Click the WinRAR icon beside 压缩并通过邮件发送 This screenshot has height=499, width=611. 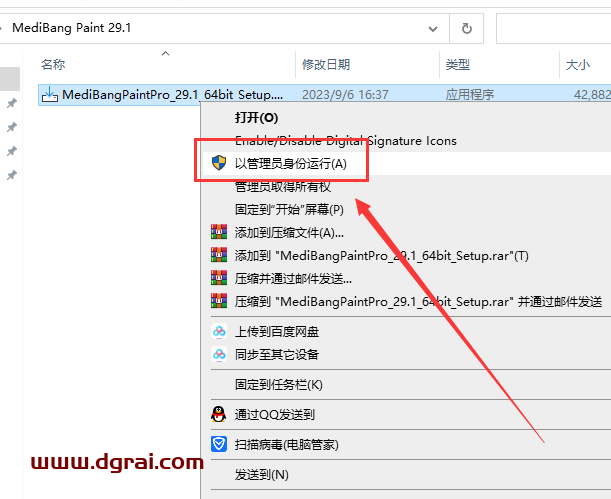coord(219,278)
